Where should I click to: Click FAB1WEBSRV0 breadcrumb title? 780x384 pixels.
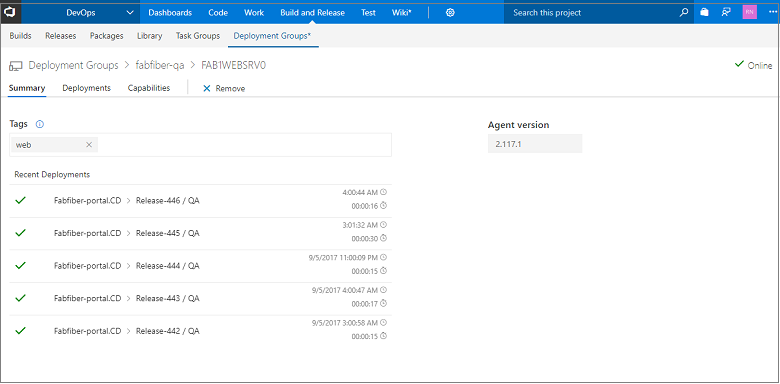(x=233, y=65)
